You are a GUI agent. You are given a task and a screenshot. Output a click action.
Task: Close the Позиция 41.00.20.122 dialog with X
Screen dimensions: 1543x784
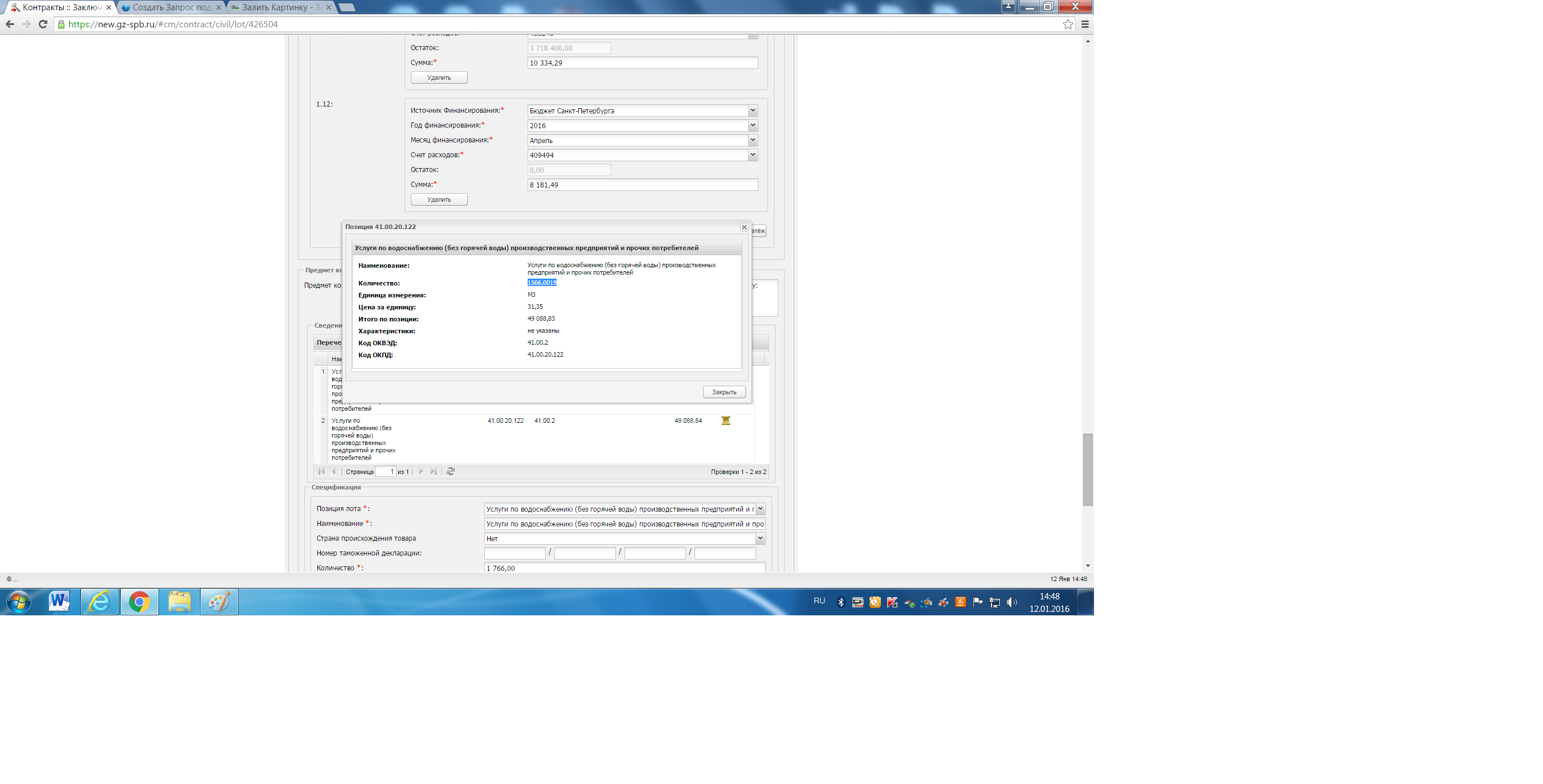(x=744, y=227)
